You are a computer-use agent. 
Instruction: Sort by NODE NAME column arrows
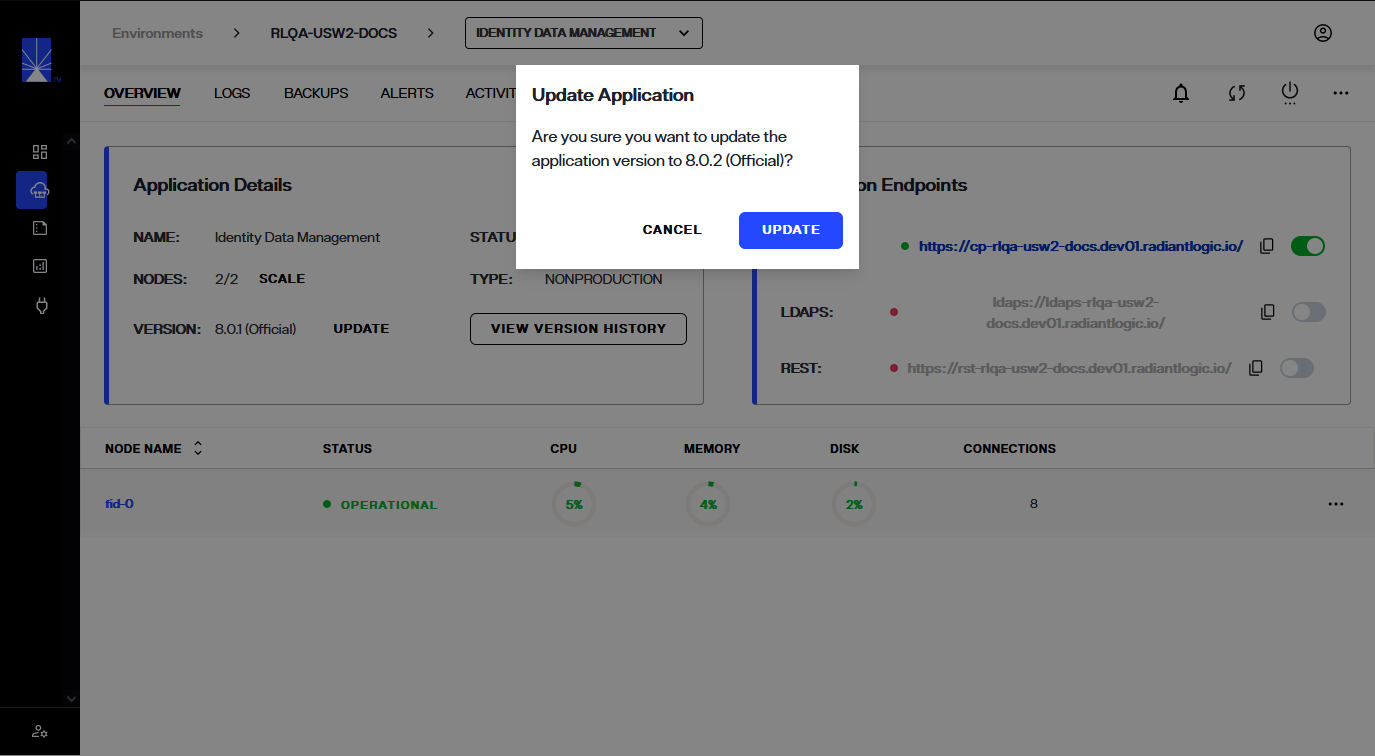198,448
